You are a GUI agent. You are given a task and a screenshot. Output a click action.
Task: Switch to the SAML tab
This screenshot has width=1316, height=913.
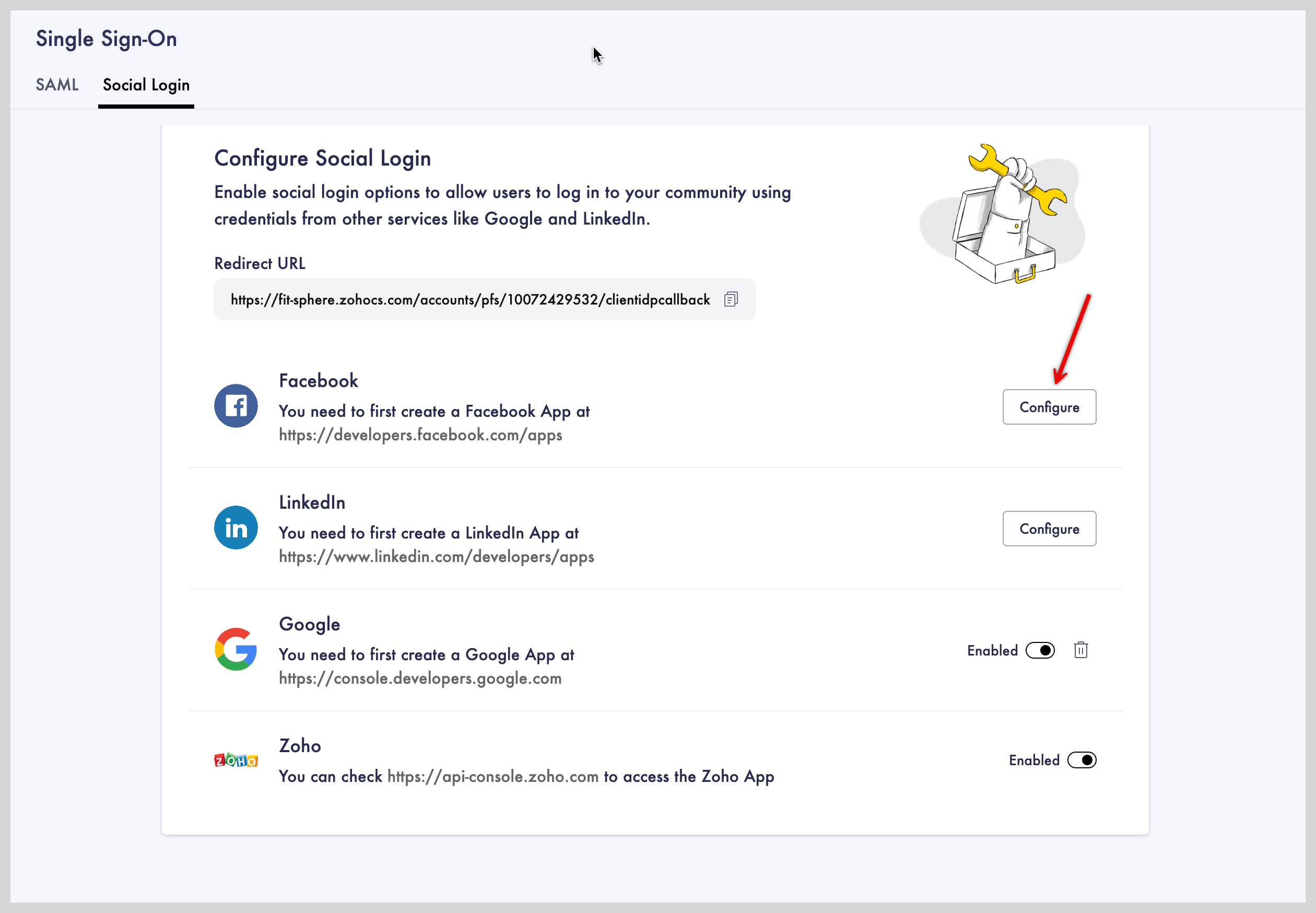(57, 85)
